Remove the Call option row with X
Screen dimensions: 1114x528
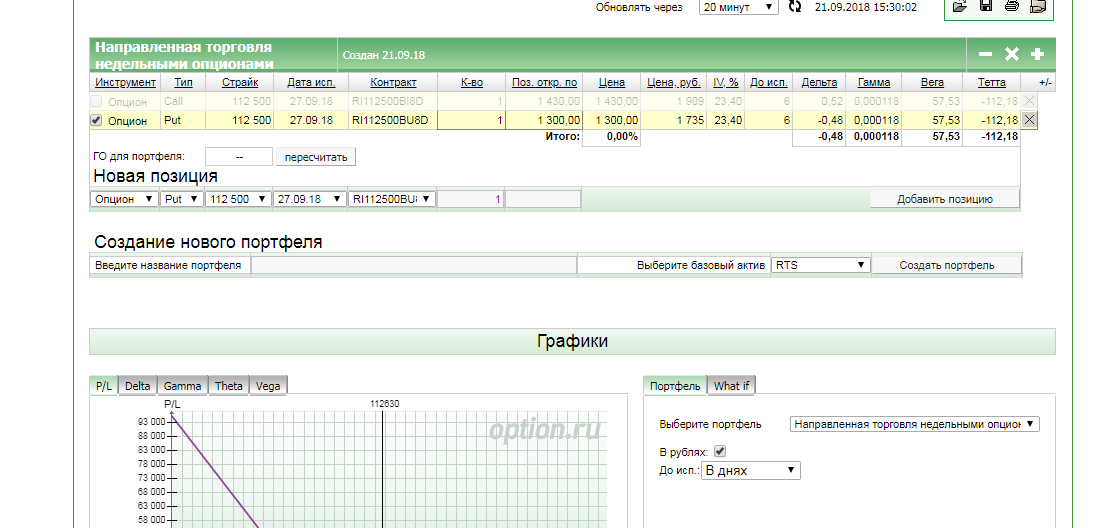pyautogui.click(x=1029, y=102)
